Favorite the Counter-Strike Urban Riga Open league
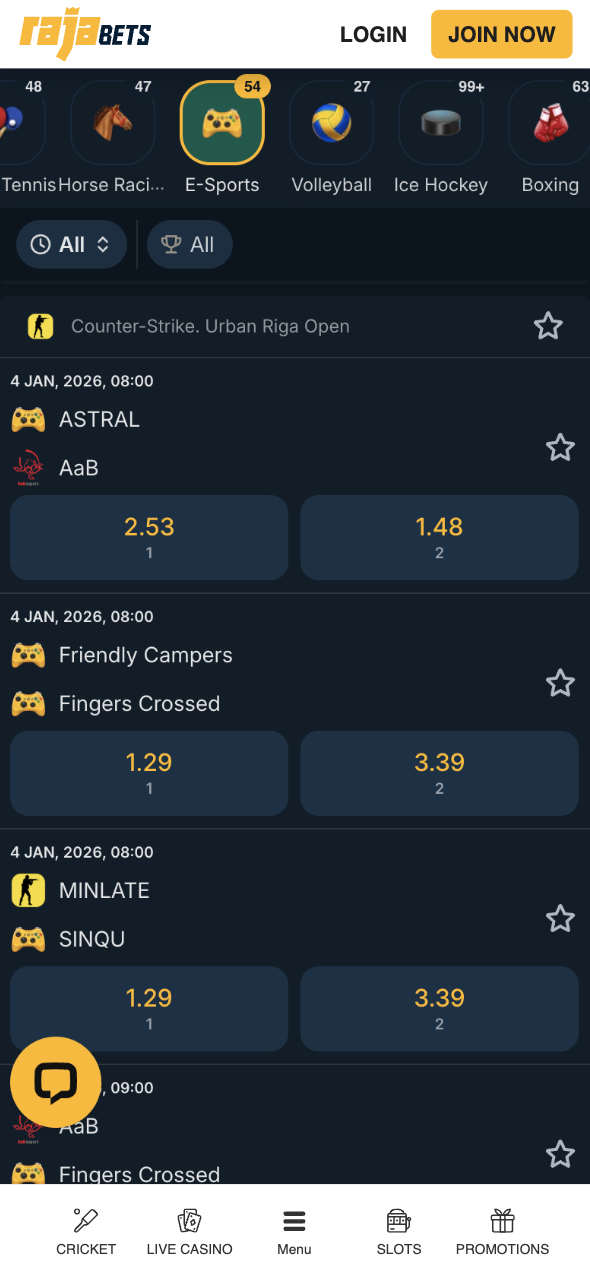 [548, 326]
